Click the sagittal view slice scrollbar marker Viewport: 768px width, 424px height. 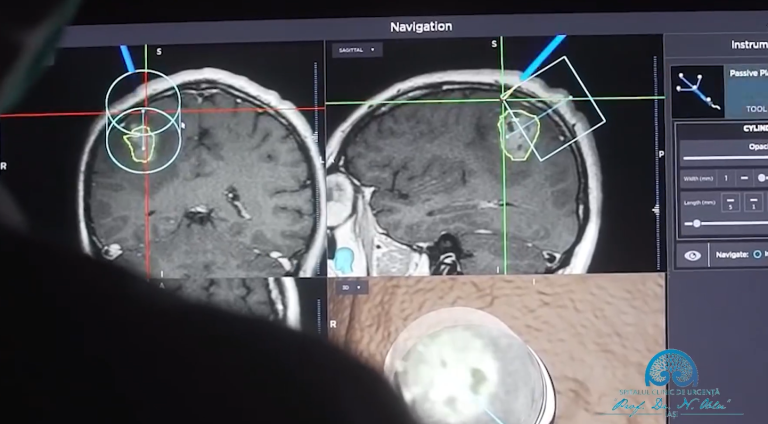[655, 211]
